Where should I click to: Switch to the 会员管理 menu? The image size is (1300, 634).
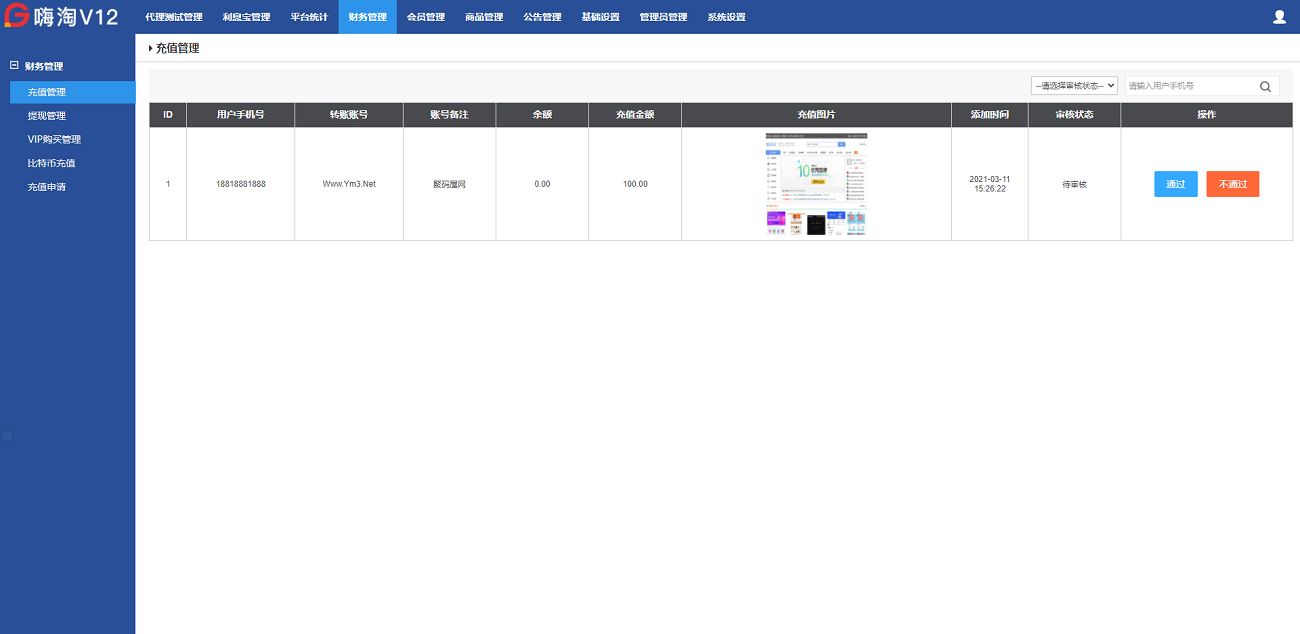(x=426, y=17)
